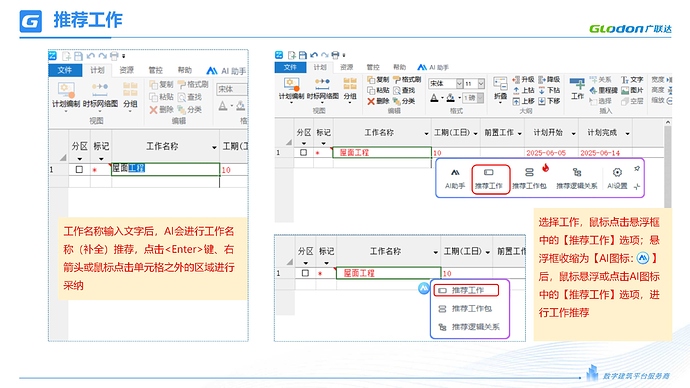Open 工作名称 column dropdown in left screenshot
This screenshot has height=388, width=690.
click(x=214, y=147)
